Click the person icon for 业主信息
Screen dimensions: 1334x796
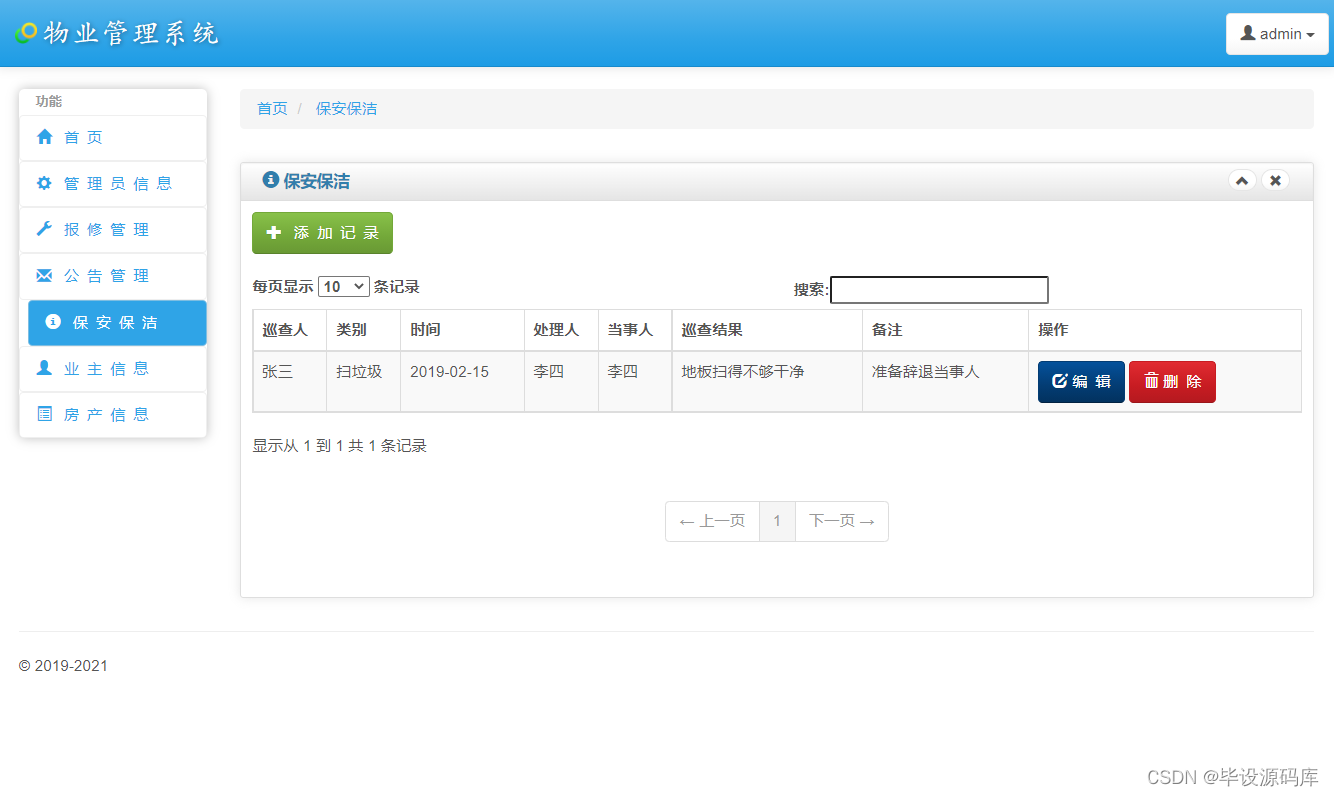click(x=44, y=368)
